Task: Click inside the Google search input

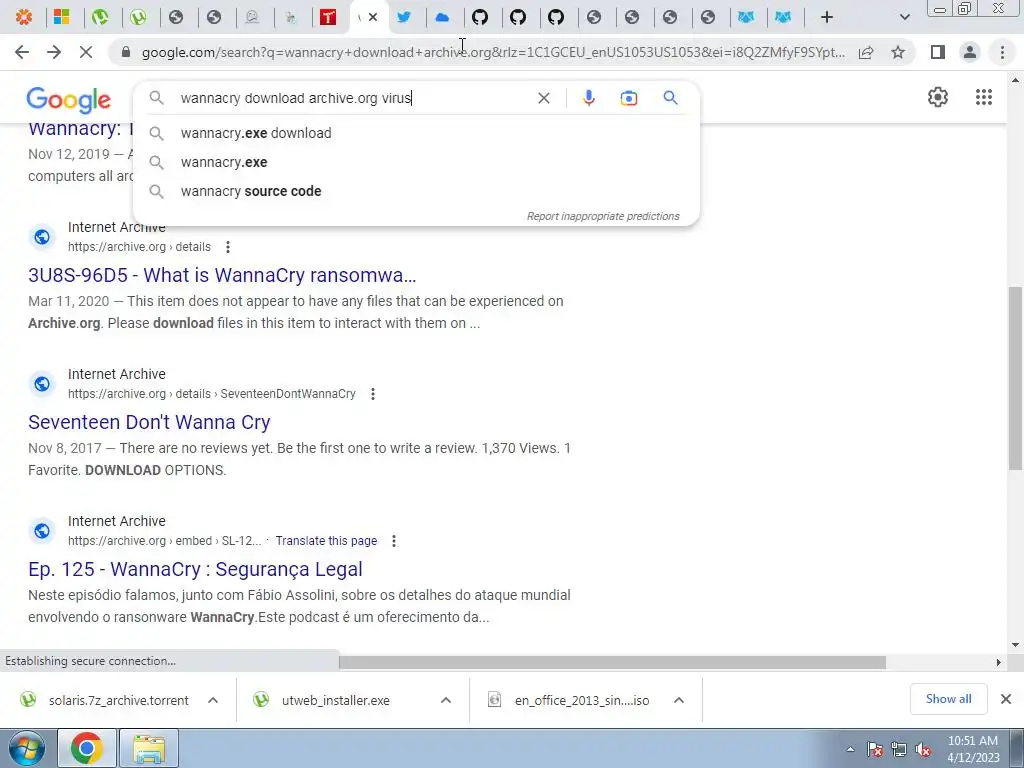Action: pyautogui.click(x=353, y=98)
